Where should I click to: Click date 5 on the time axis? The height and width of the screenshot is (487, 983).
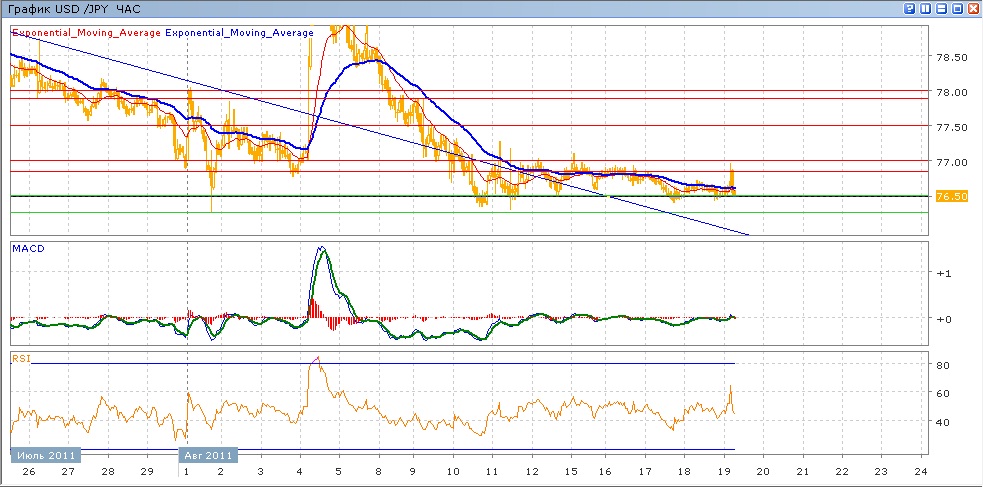click(x=338, y=470)
